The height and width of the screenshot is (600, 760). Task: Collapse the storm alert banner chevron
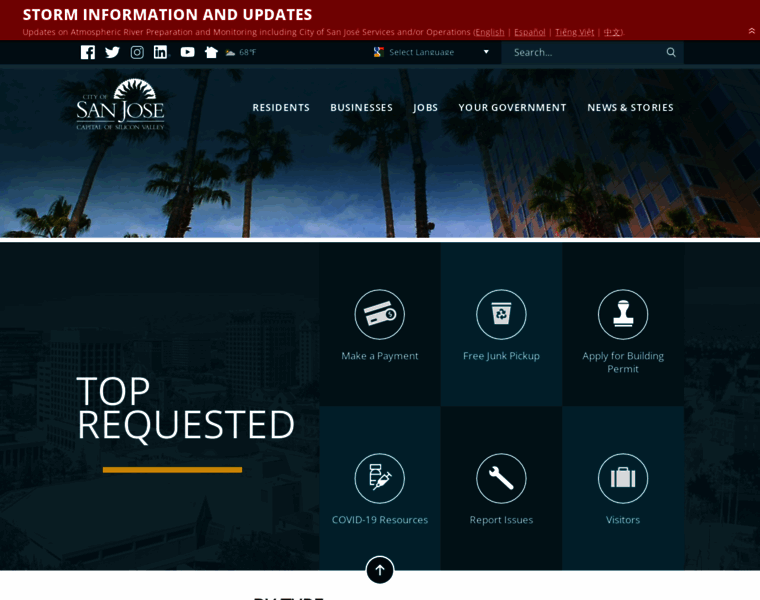(751, 31)
